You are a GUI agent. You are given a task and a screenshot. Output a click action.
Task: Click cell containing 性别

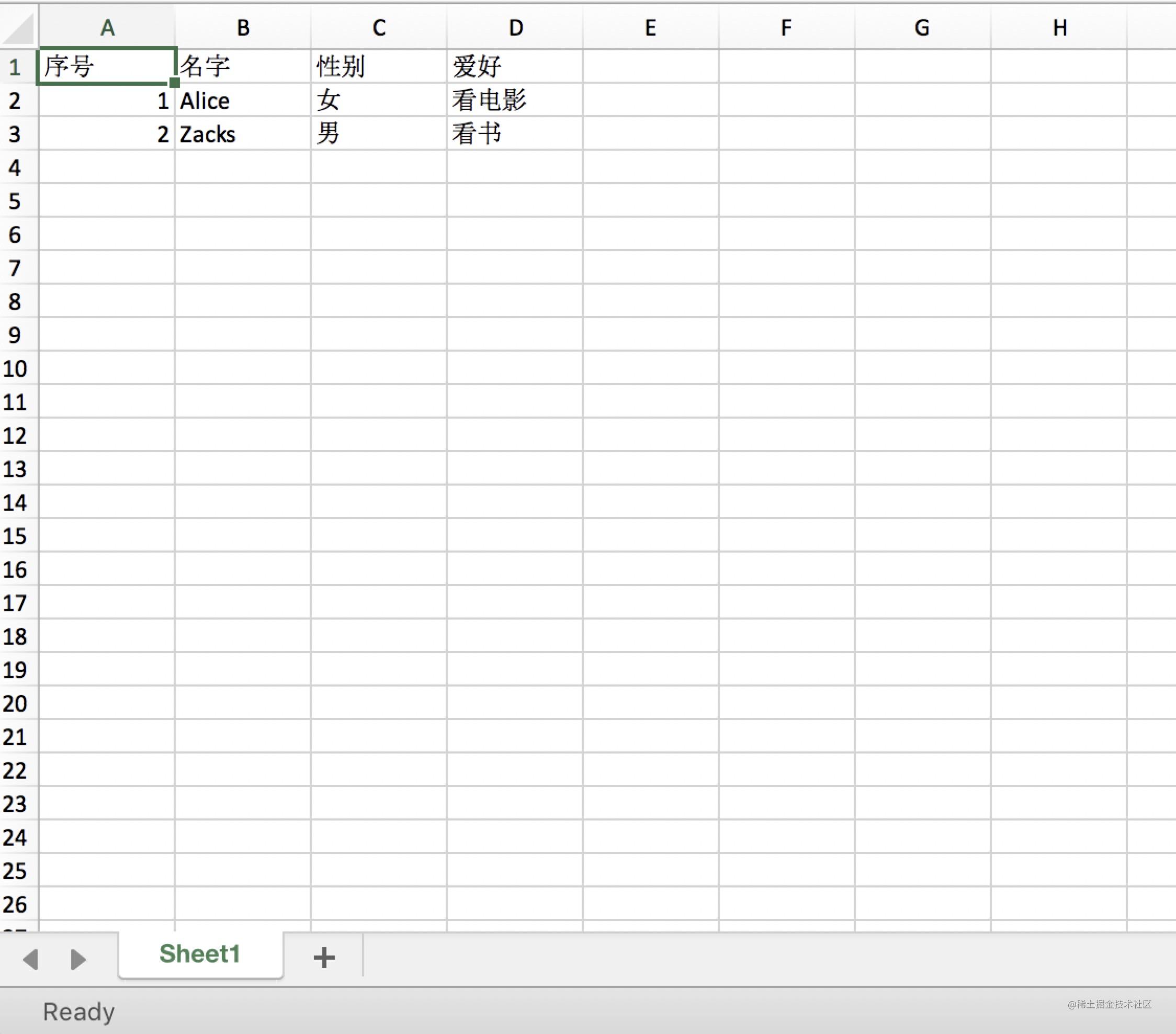pyautogui.click(x=379, y=66)
